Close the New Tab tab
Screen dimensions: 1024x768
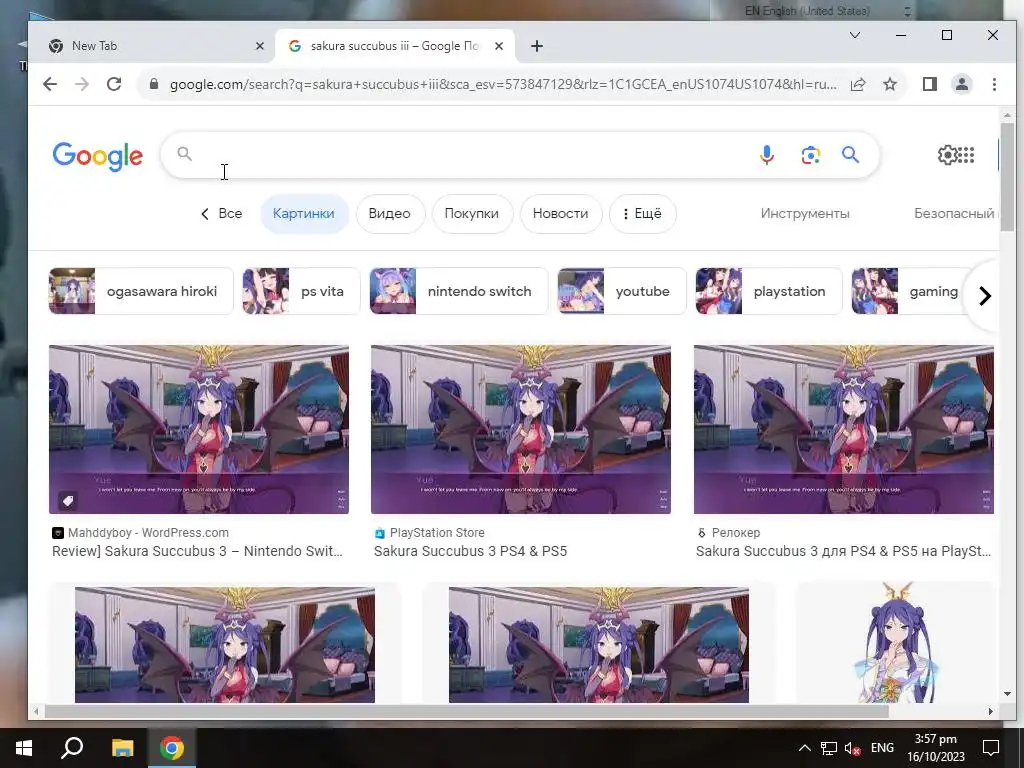point(259,46)
